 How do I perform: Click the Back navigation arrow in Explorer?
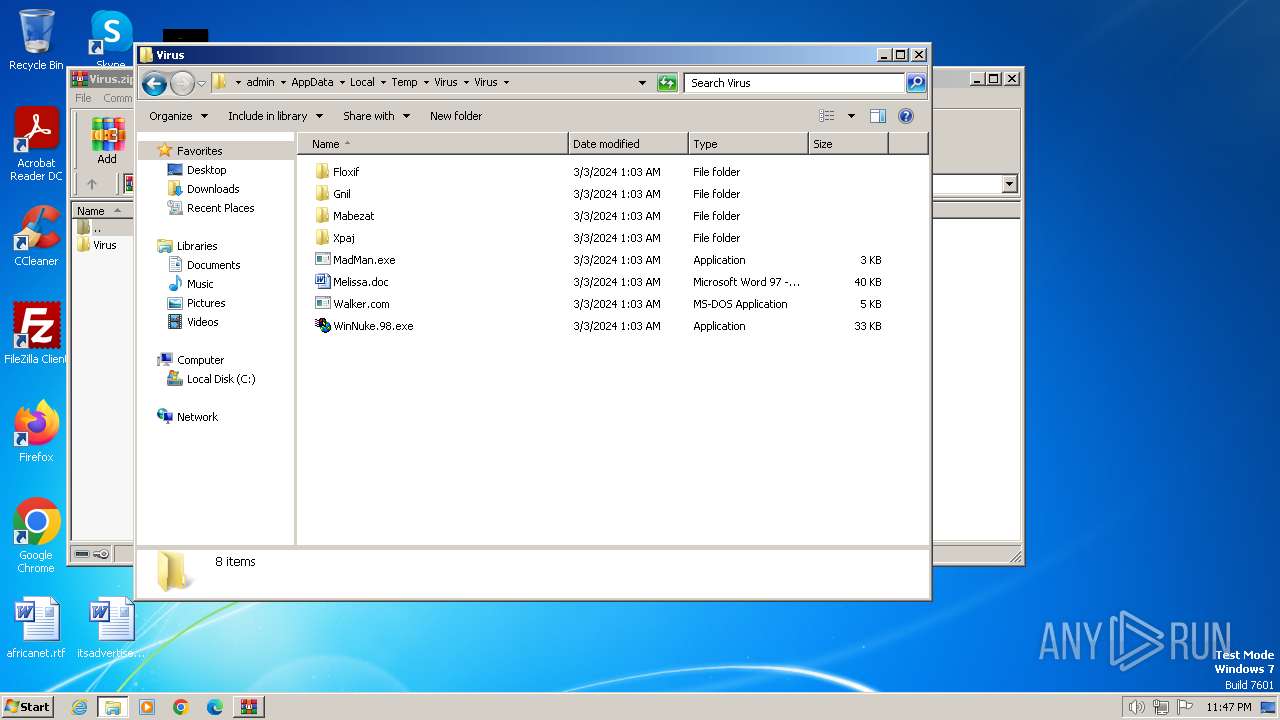coord(154,83)
